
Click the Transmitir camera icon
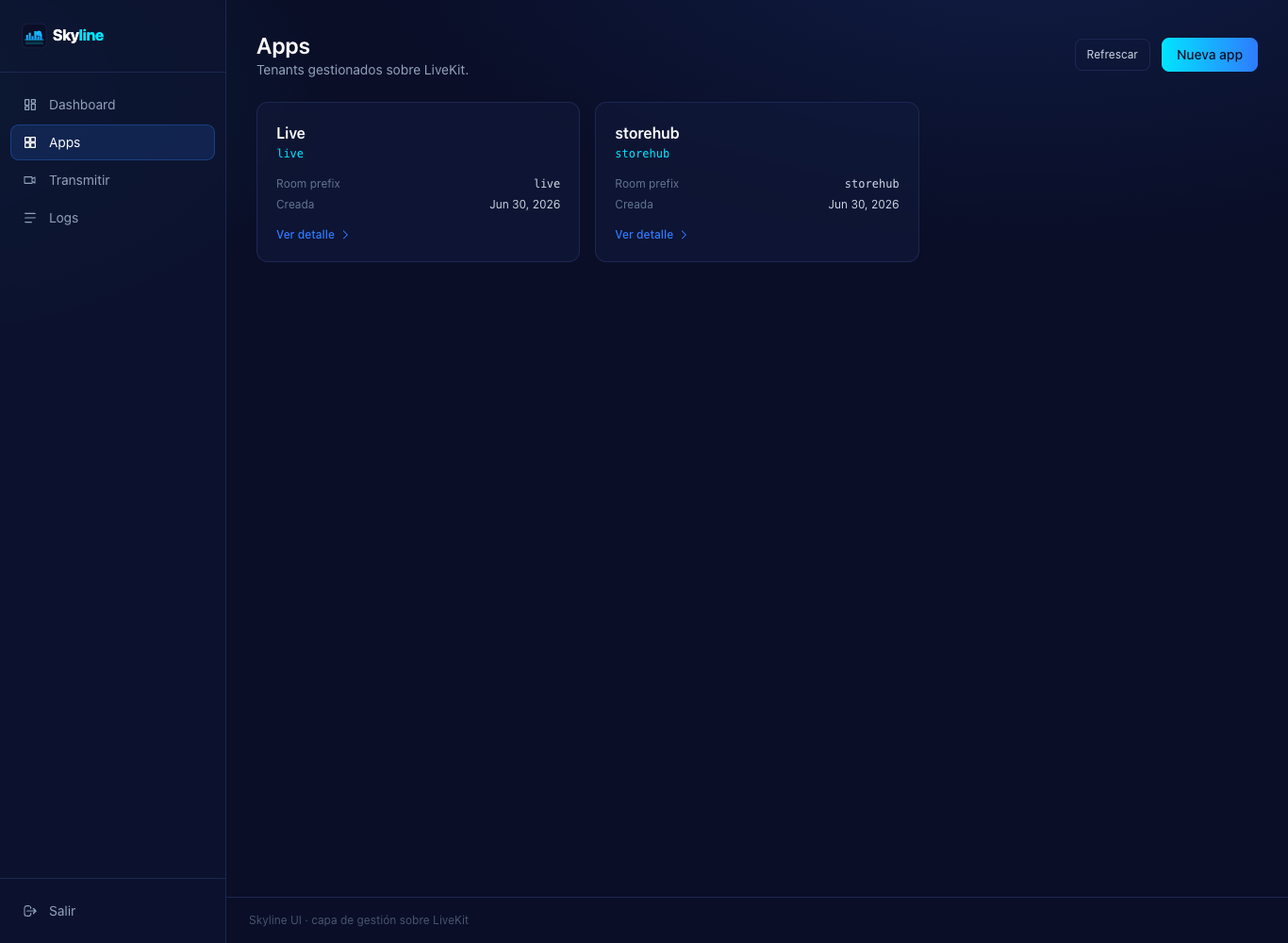coord(30,180)
